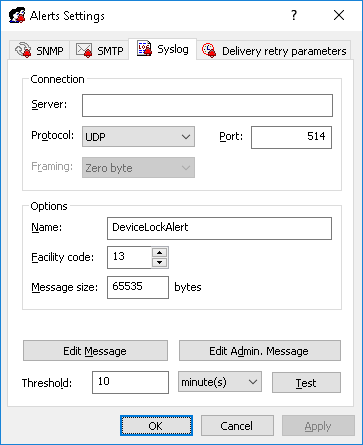Click the Message size label
The height and width of the screenshot is (445, 363).
65,287
